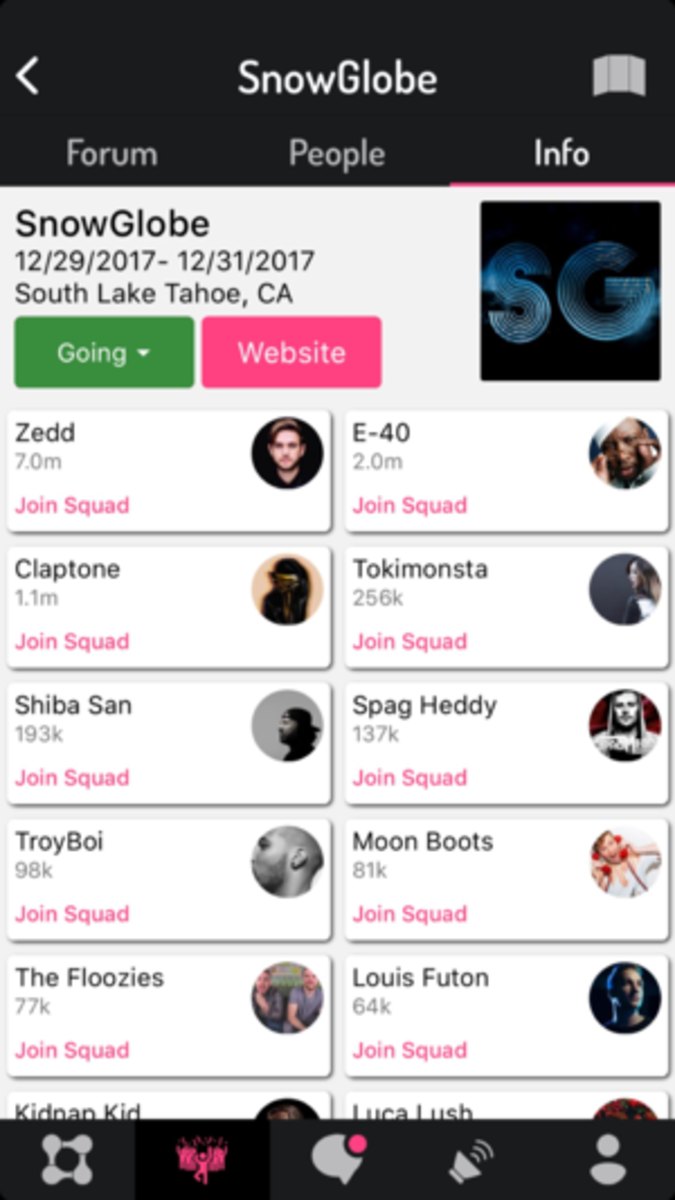
Task: Select the crowd festival icon in bottom bar
Action: 202,1160
